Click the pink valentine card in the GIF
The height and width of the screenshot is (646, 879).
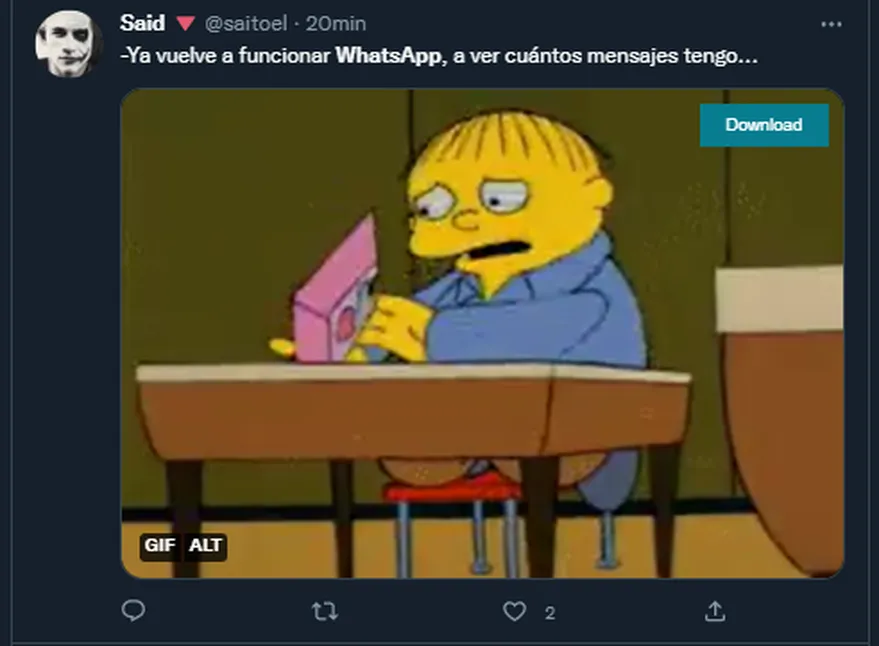pos(335,292)
